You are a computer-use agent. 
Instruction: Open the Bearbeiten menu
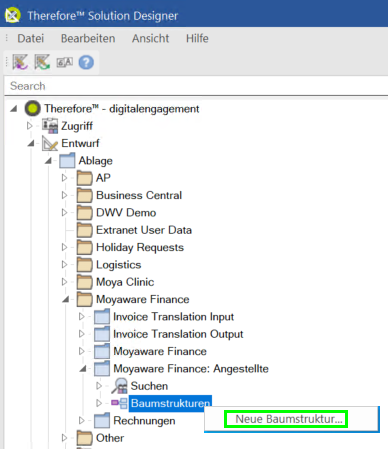pyautogui.click(x=88, y=38)
